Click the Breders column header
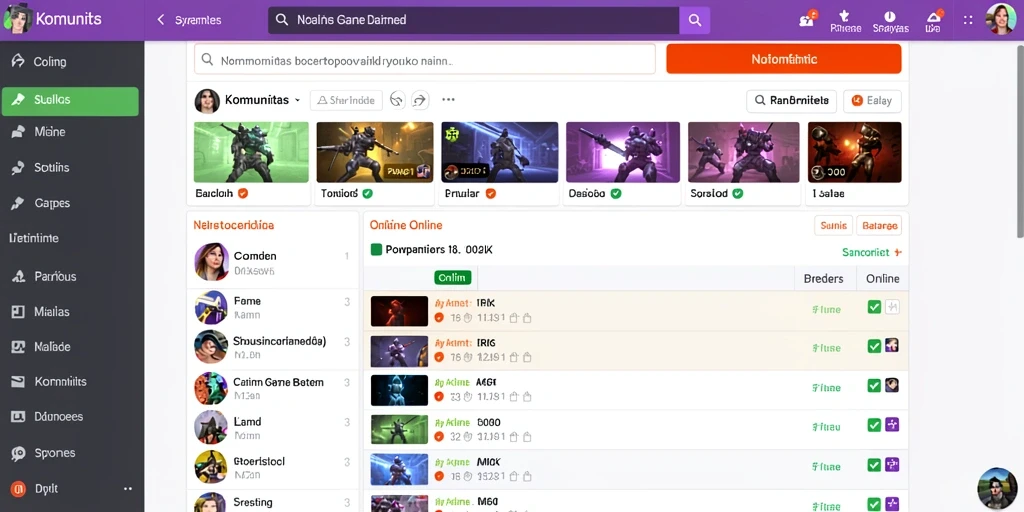The image size is (1024, 512). point(824,279)
